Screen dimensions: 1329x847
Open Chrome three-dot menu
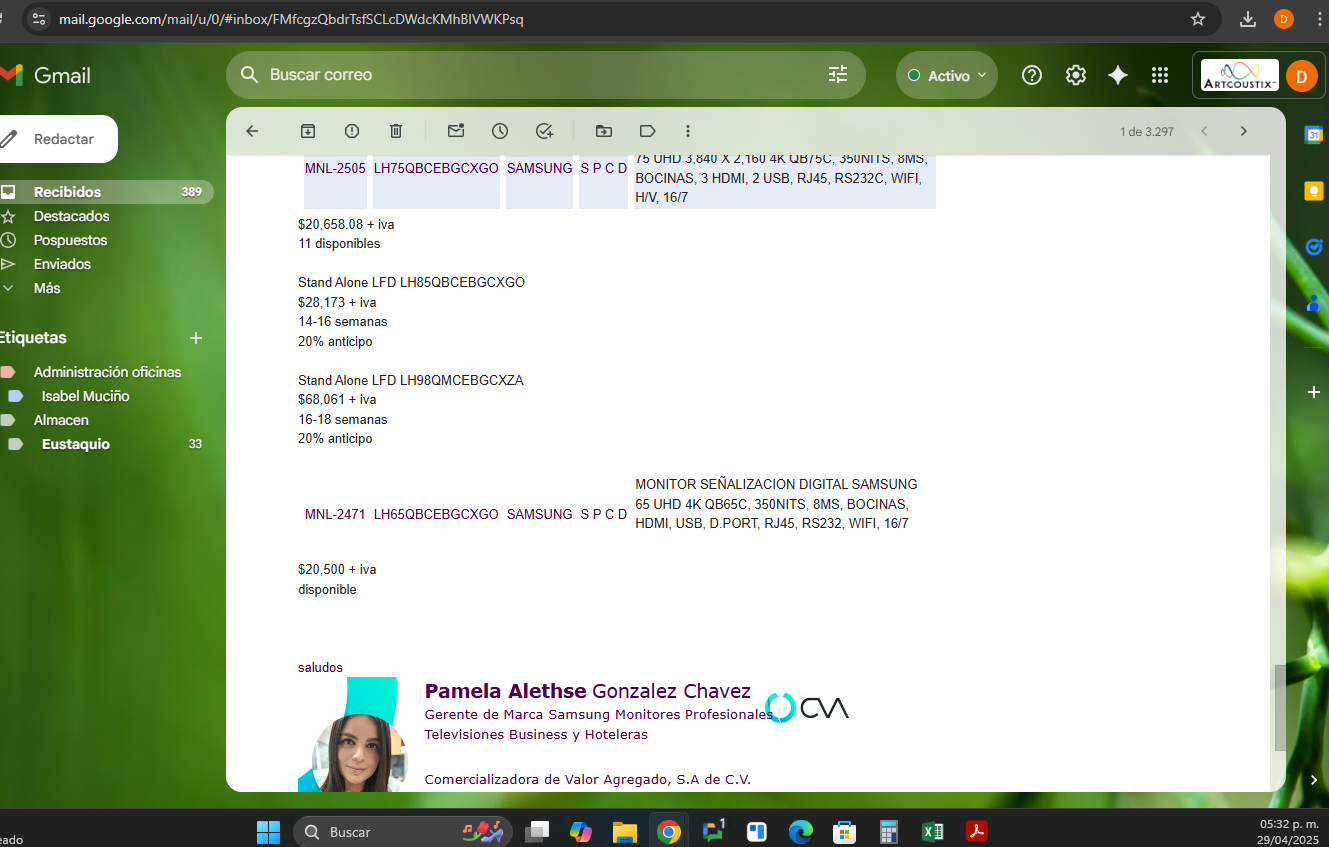click(x=1319, y=19)
